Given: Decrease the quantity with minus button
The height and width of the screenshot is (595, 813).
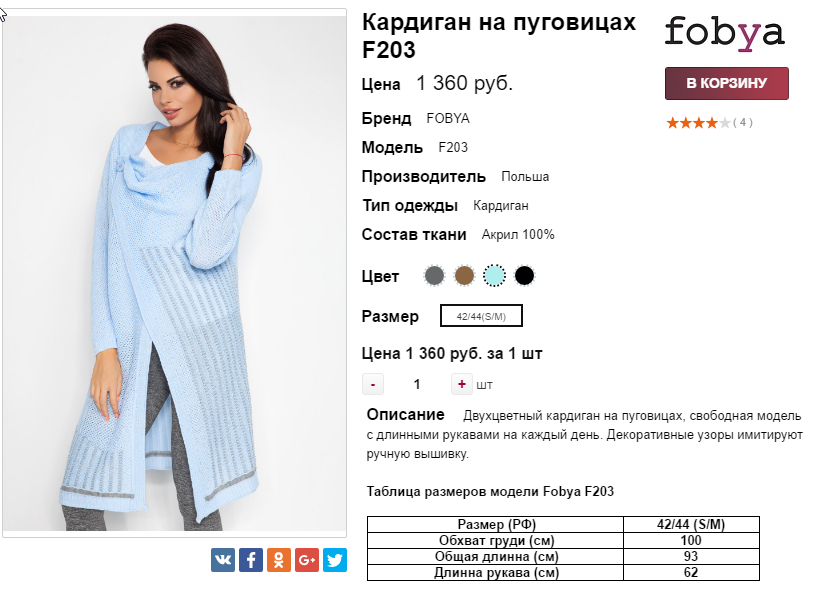Looking at the screenshot, I should click(x=373, y=384).
